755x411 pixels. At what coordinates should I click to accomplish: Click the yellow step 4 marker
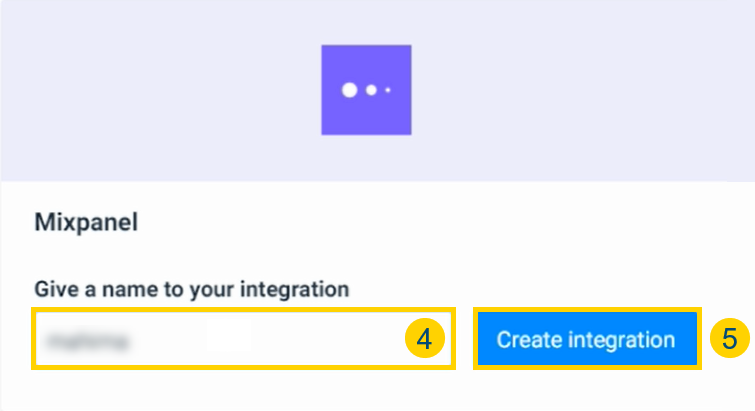click(424, 339)
